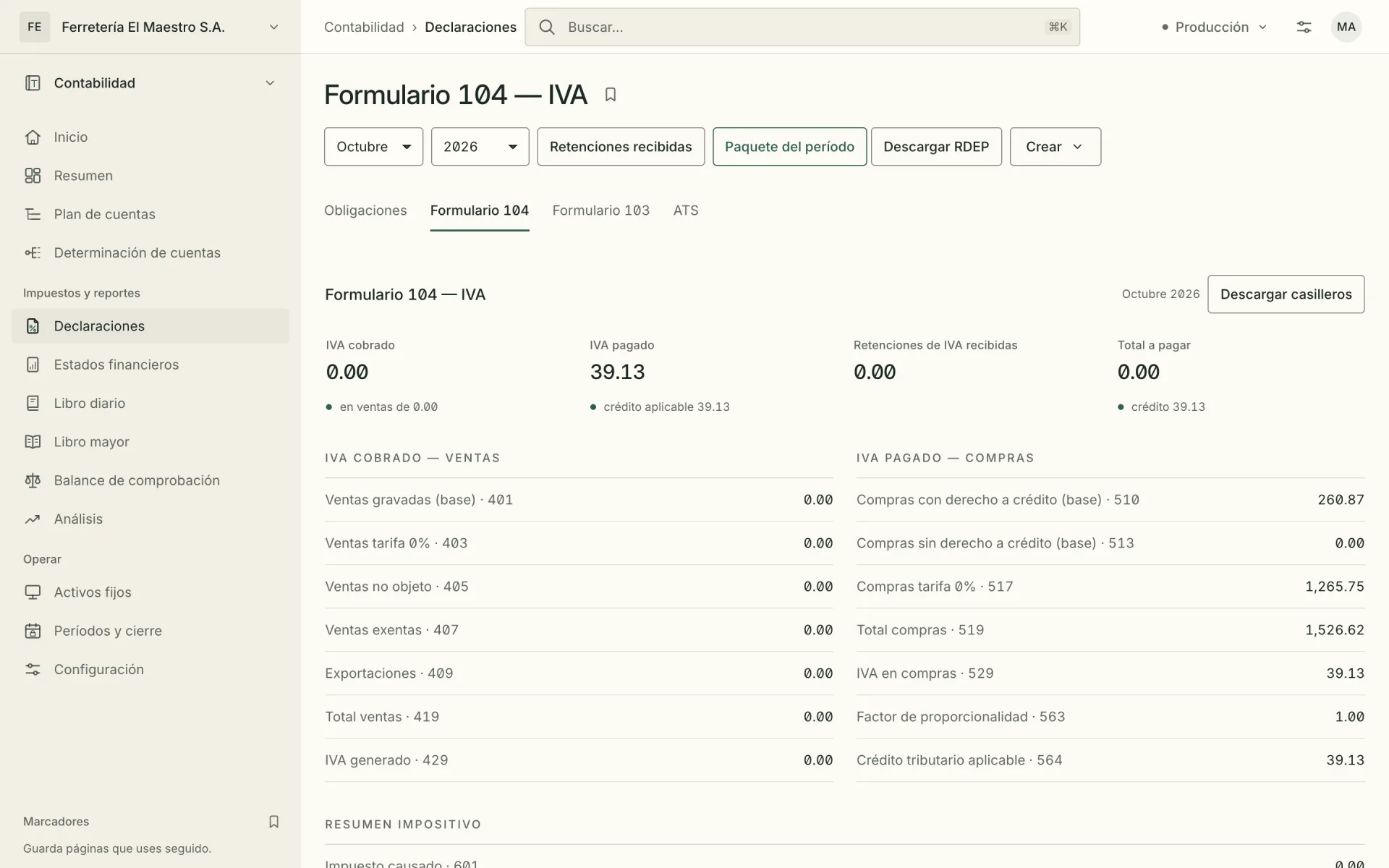Switch to the Obligaciones tab
The width and height of the screenshot is (1389, 868).
click(x=365, y=210)
